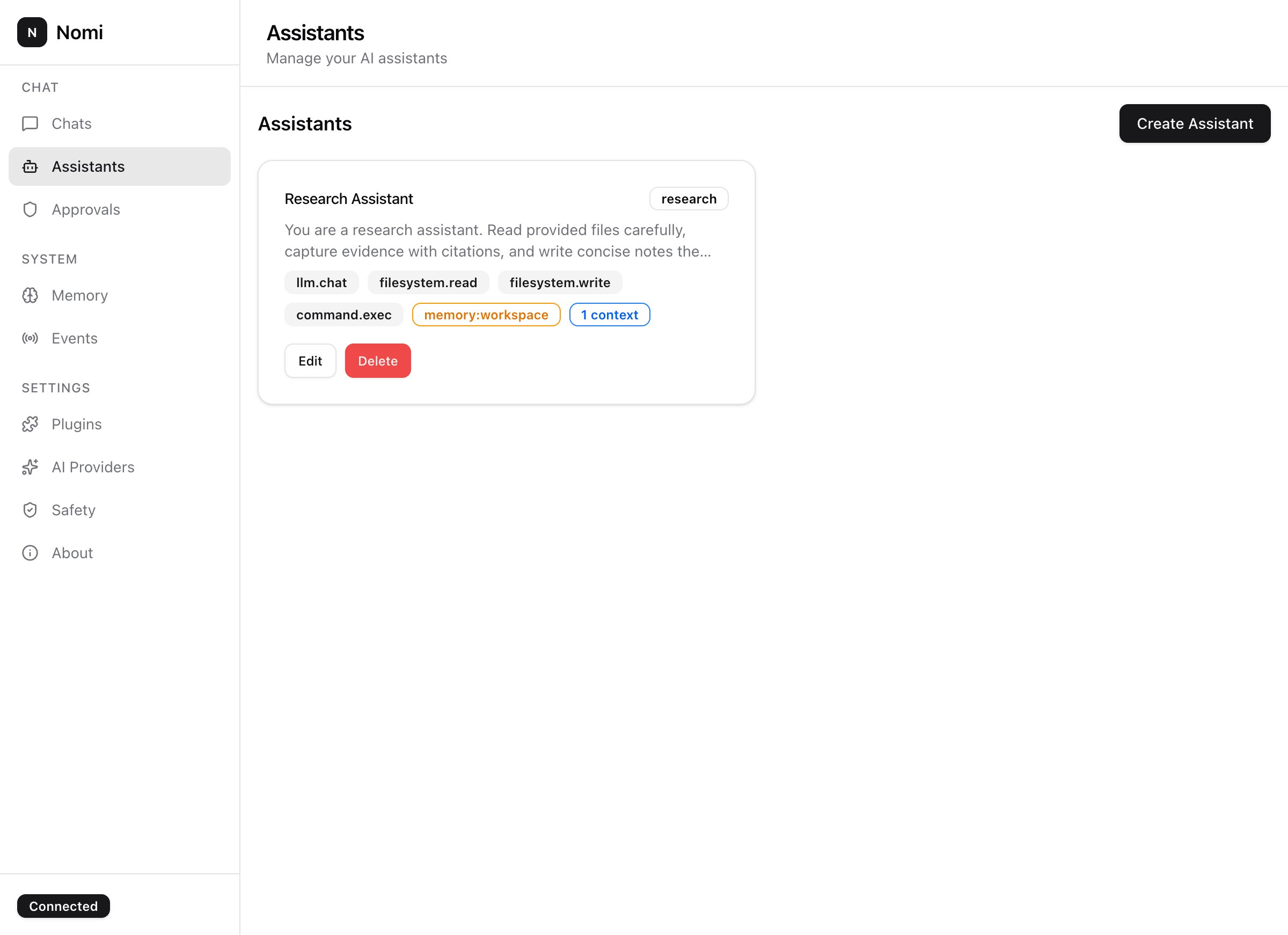Screen dimensions: 1288x935
Task: Open the Chats page
Action: 120,123
